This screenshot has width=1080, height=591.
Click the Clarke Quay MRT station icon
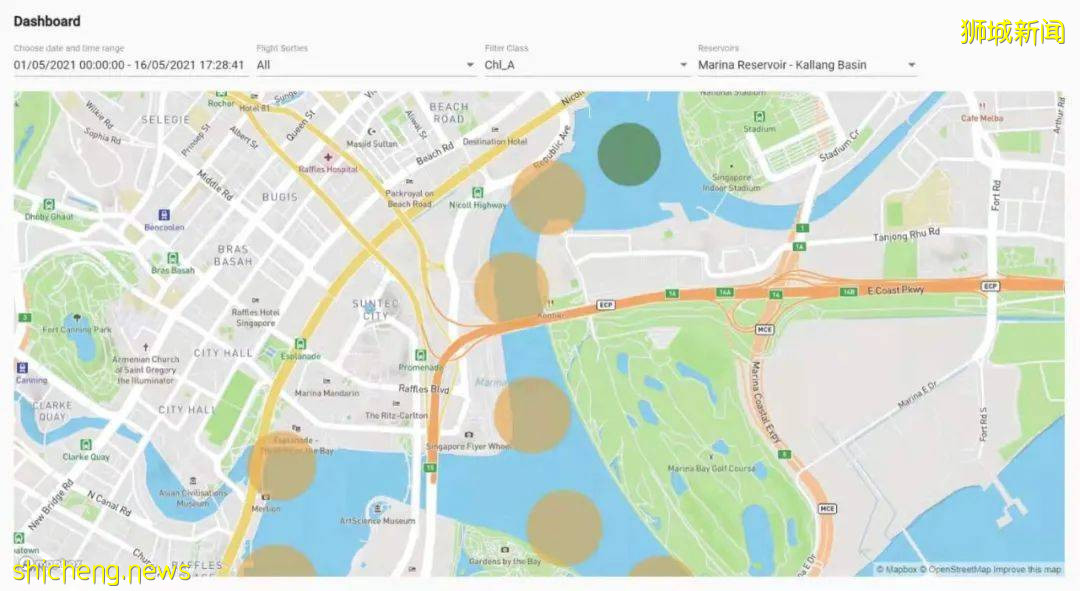tap(86, 444)
